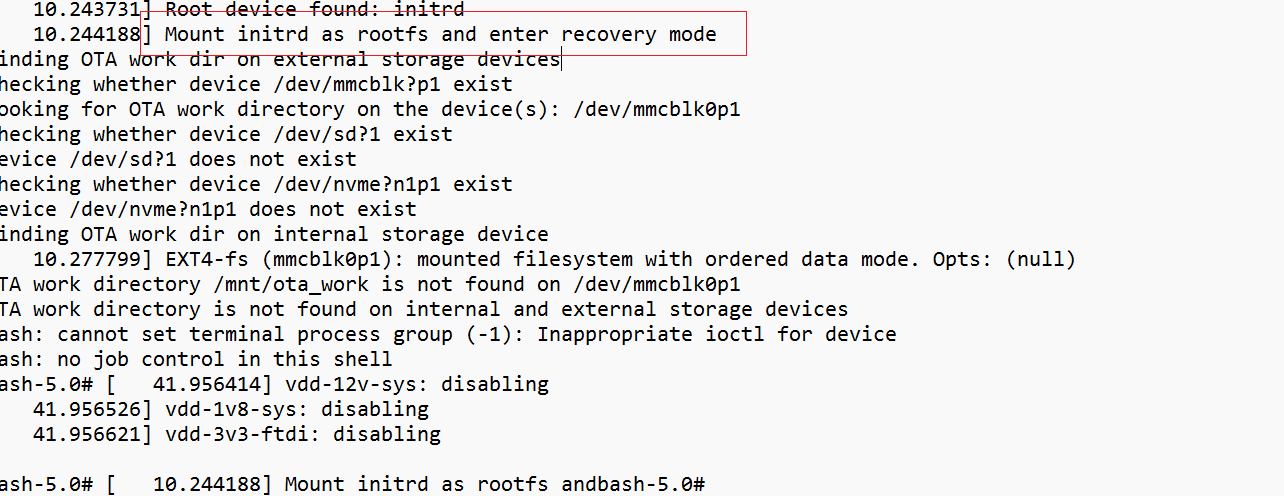The width and height of the screenshot is (1284, 496).
Task: Click the 'Inappropriate ioctl for device' error
Action: (x=717, y=334)
